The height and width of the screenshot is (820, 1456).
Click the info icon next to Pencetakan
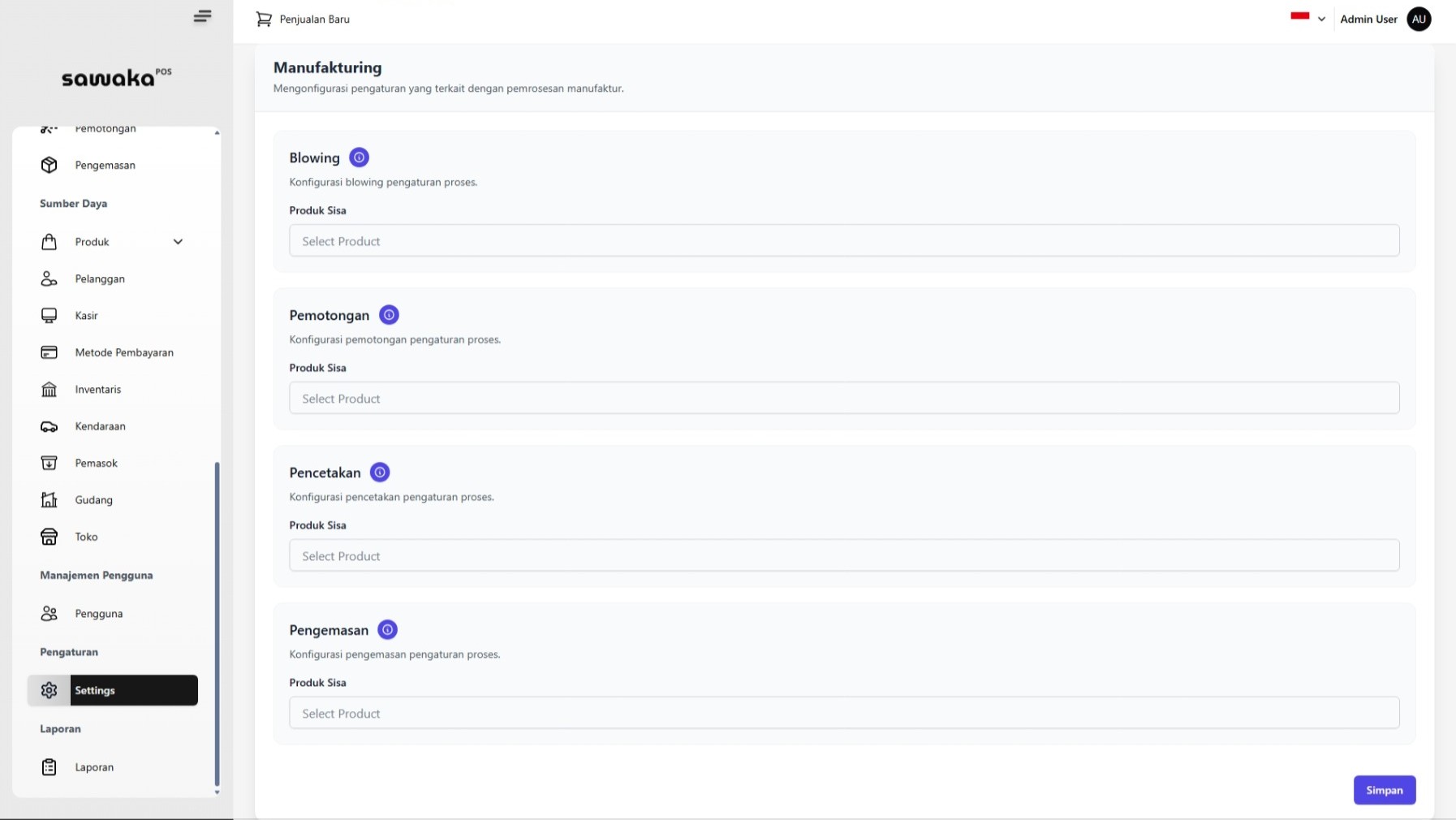[379, 473]
